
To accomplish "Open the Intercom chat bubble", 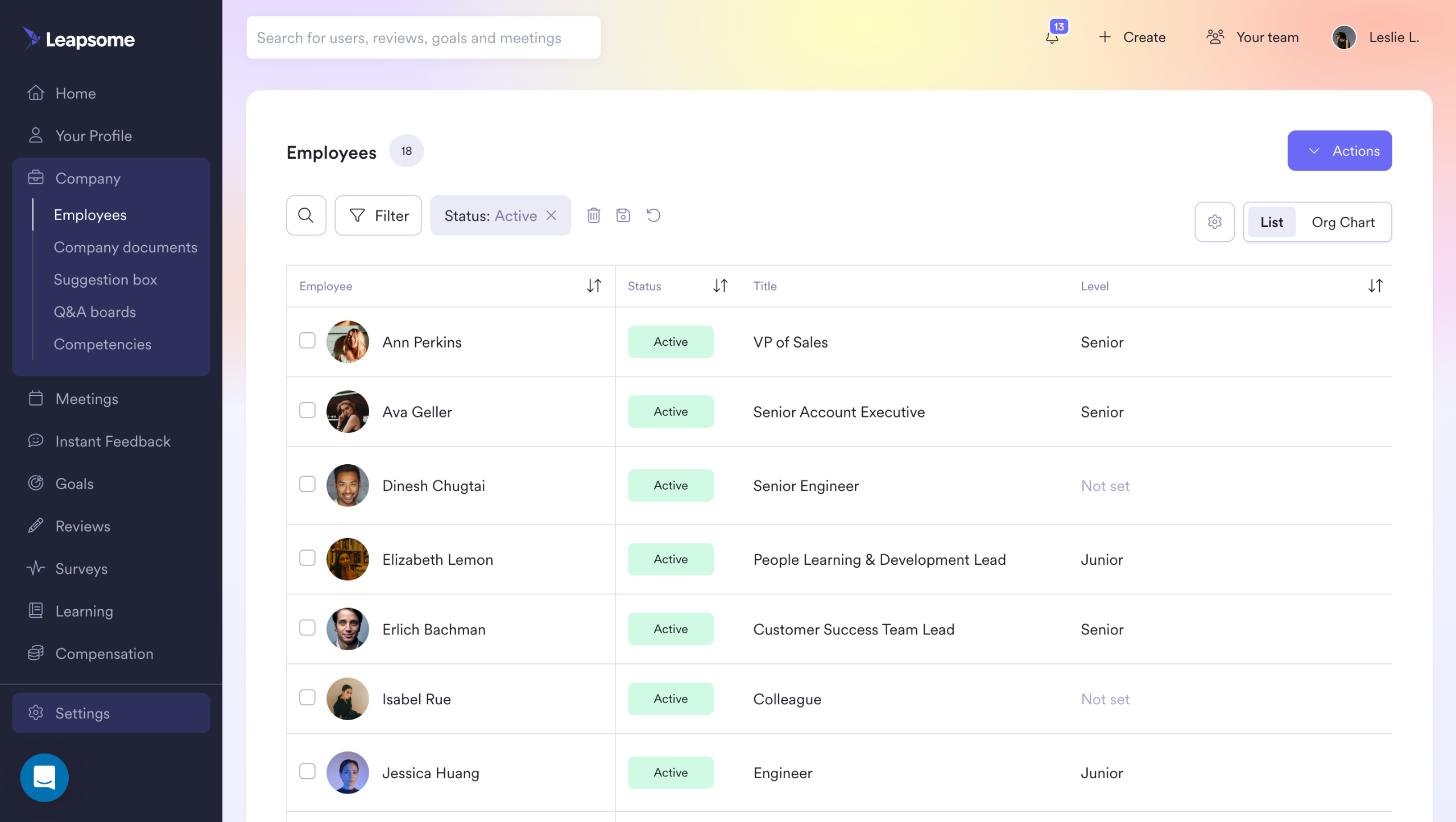I will pyautogui.click(x=44, y=777).
